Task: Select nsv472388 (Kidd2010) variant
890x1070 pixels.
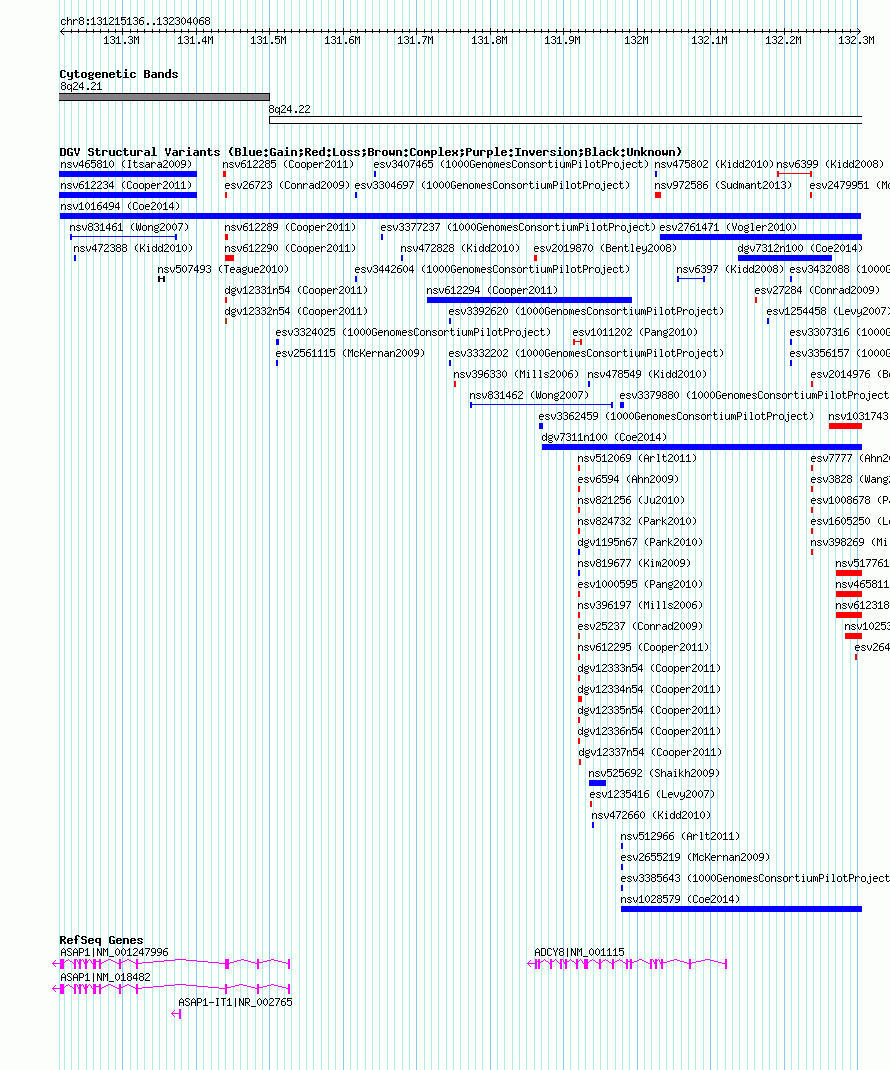Action: click(x=133, y=248)
